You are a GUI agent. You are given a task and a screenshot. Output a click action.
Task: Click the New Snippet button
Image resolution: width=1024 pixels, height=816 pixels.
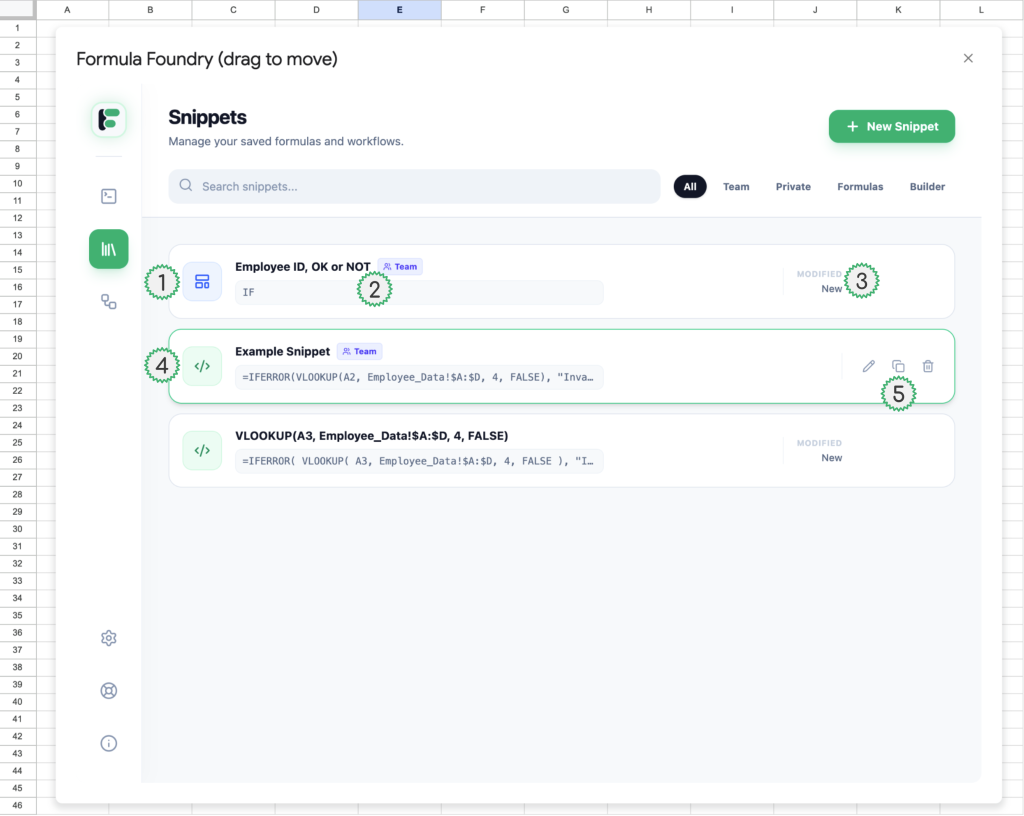click(x=891, y=127)
